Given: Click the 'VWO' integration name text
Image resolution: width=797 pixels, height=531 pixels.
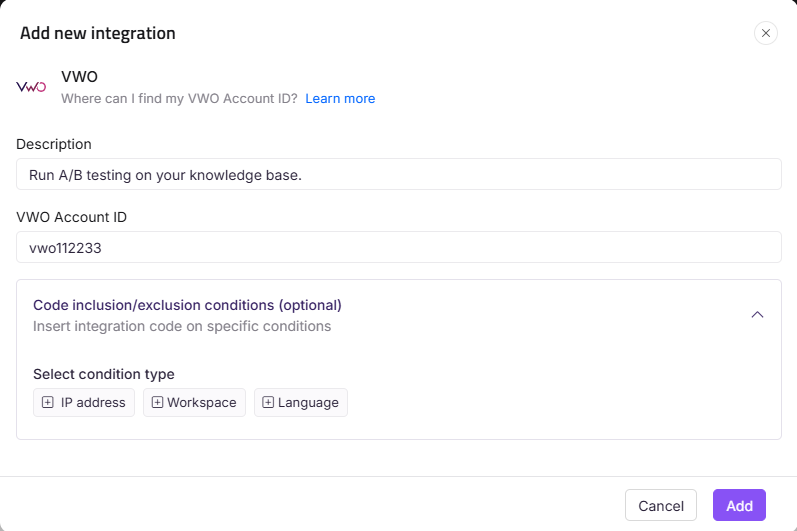Looking at the screenshot, I should 79,77.
